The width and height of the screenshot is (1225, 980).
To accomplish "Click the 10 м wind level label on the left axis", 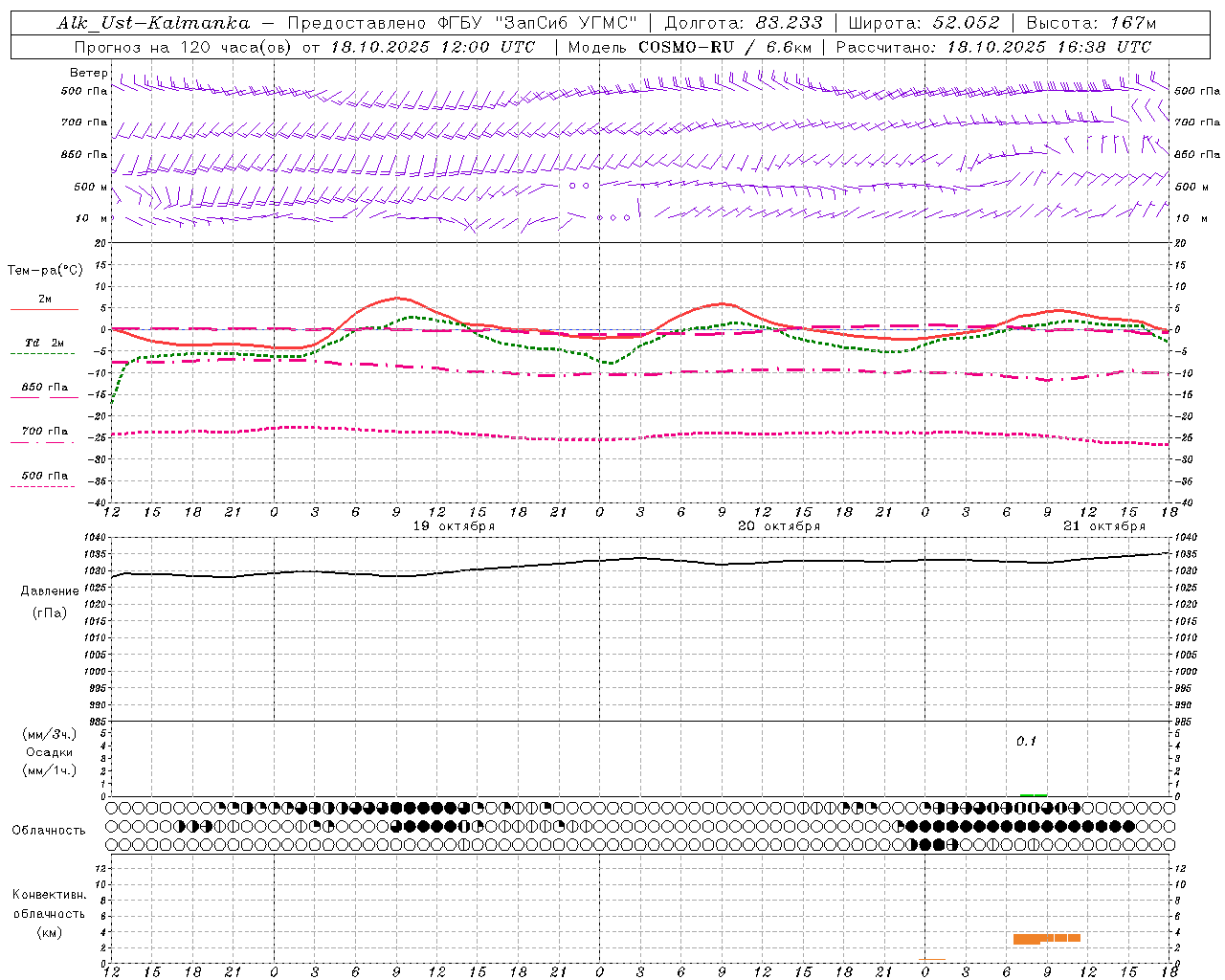I will (x=93, y=218).
